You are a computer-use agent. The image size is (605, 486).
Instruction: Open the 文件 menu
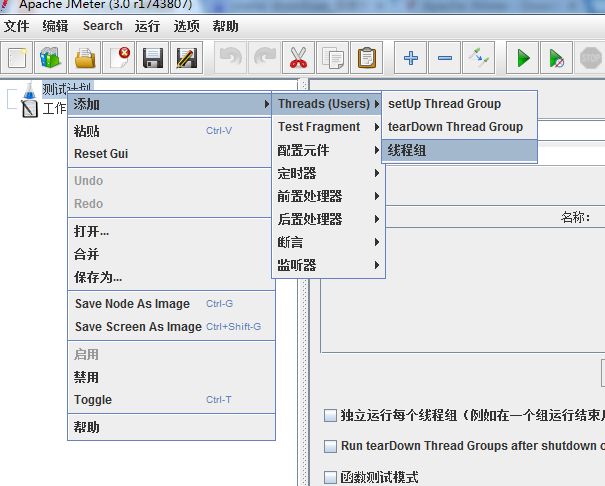pos(17,26)
